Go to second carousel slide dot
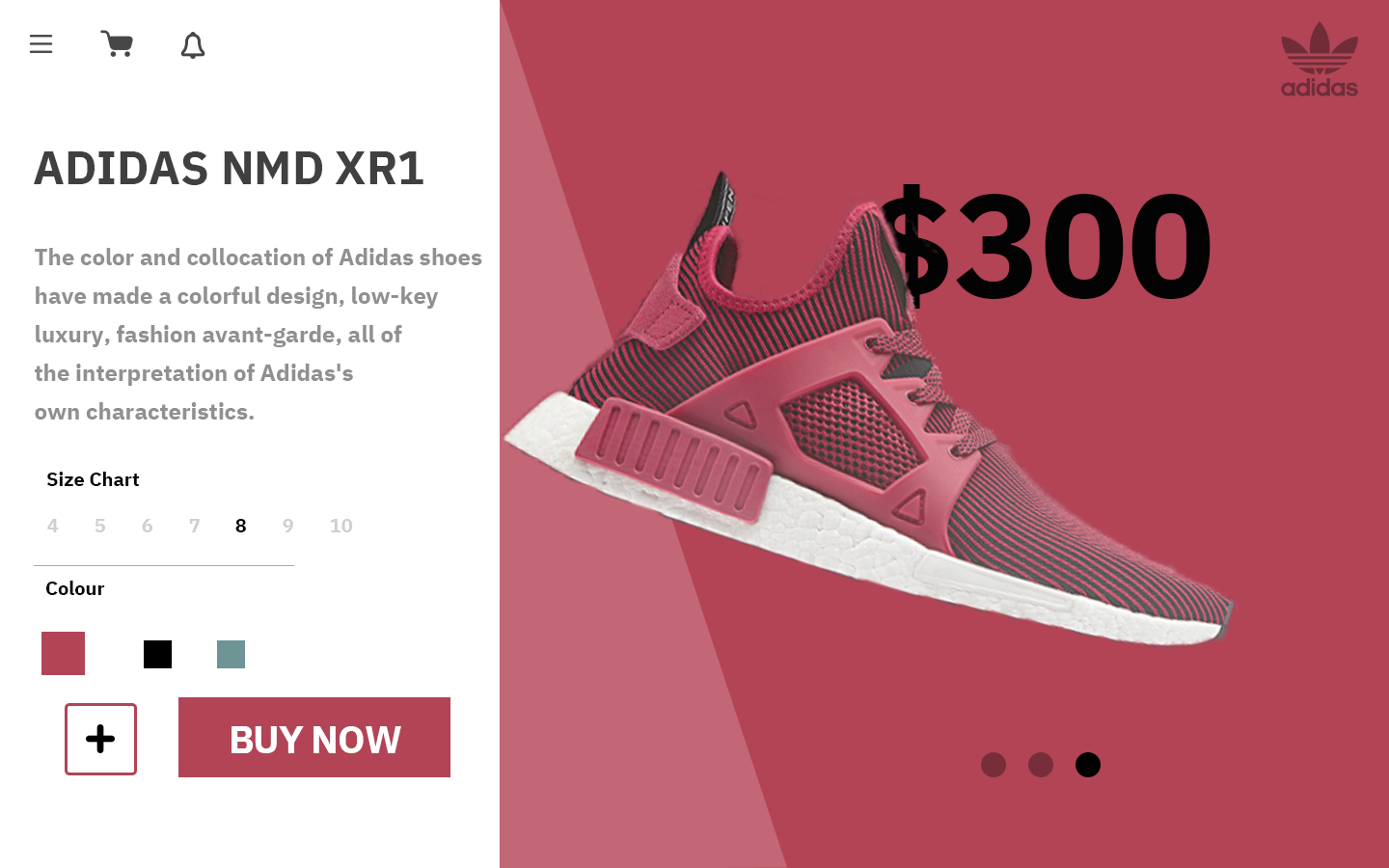Screen dimensions: 1389x868 pyautogui.click(x=1041, y=765)
